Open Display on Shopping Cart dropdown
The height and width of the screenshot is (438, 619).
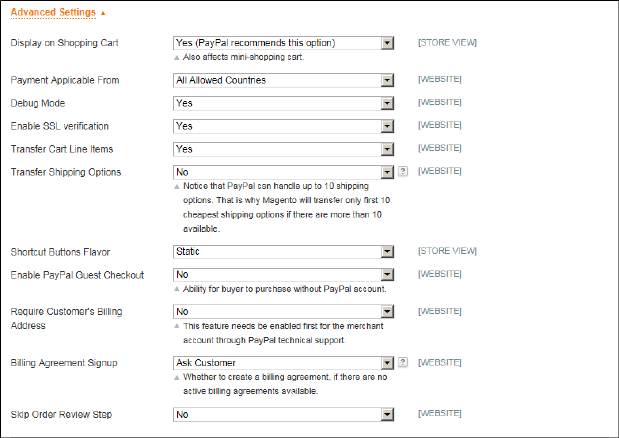(283, 43)
